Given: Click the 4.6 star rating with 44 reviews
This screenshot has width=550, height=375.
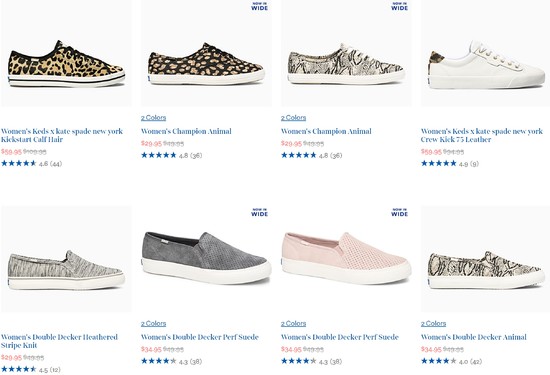Looking at the screenshot, I should coord(31,163).
